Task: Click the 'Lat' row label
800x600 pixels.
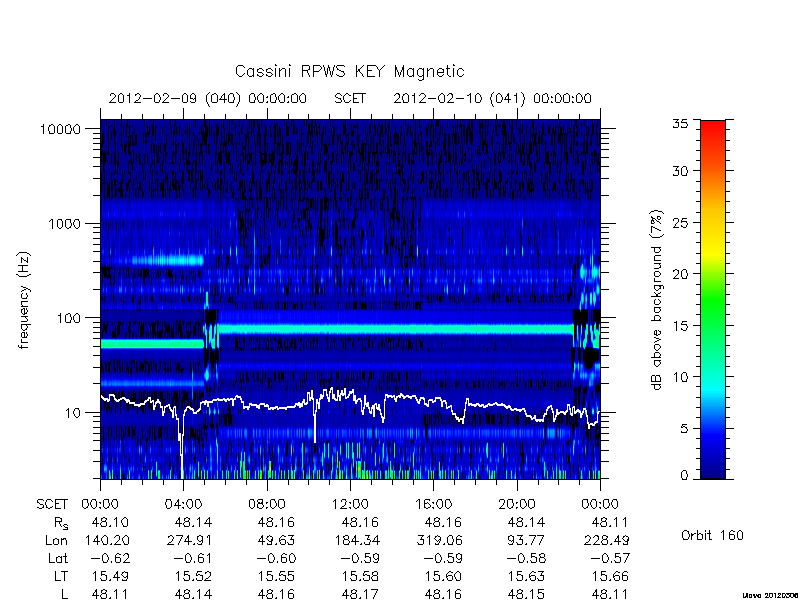Action: [58, 558]
